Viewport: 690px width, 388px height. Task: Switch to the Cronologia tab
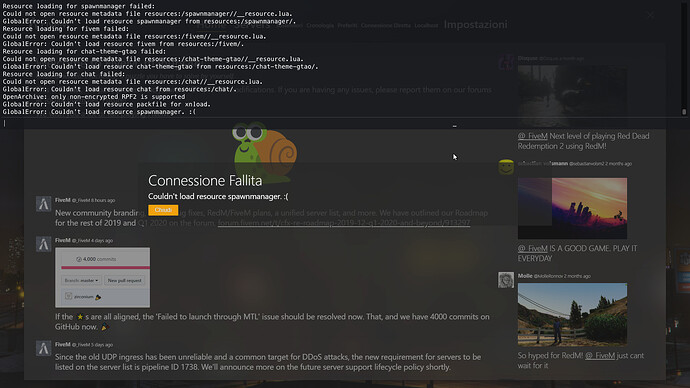[320, 26]
